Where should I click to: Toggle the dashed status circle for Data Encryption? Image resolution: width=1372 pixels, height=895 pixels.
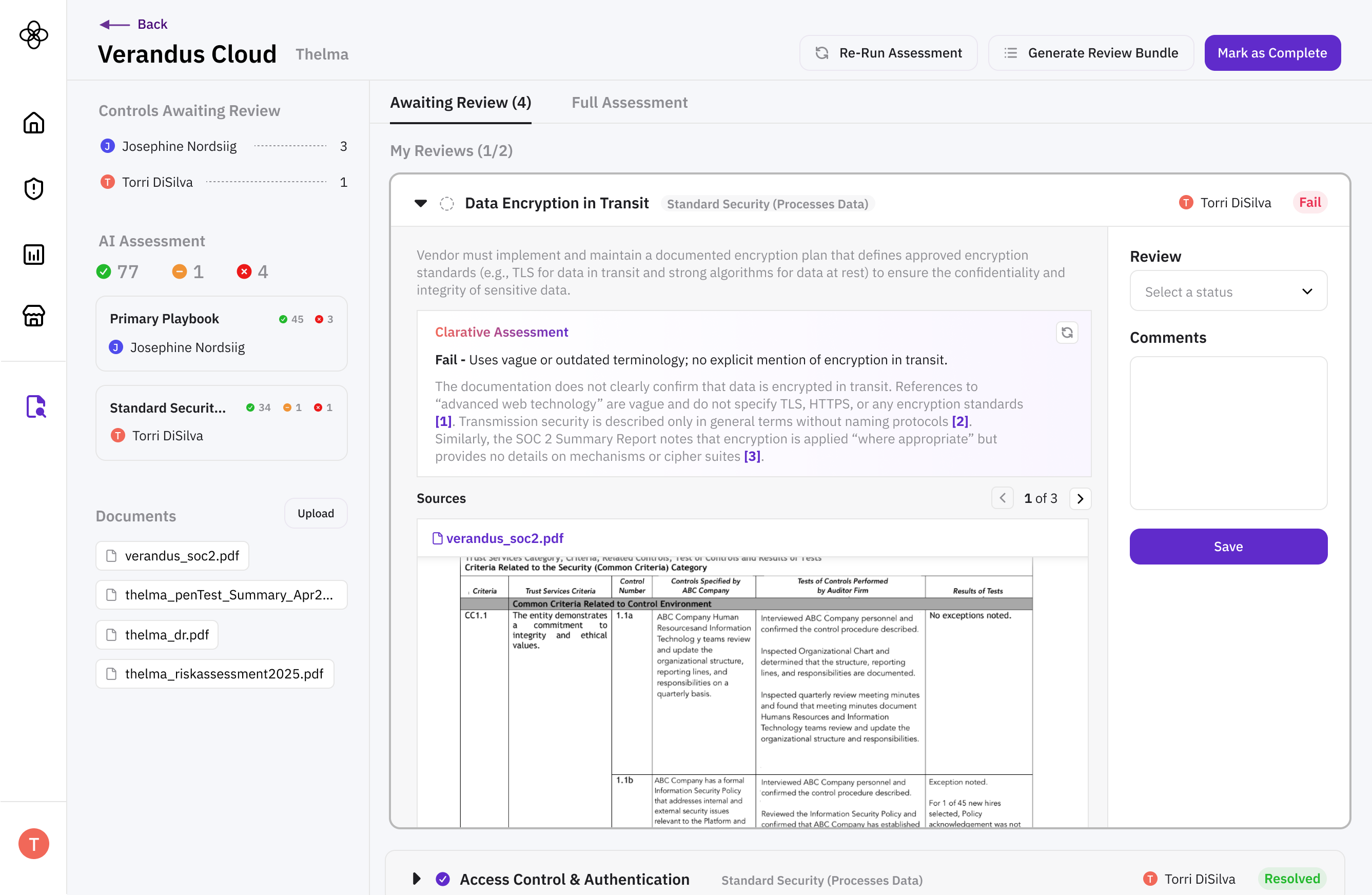pyautogui.click(x=447, y=204)
